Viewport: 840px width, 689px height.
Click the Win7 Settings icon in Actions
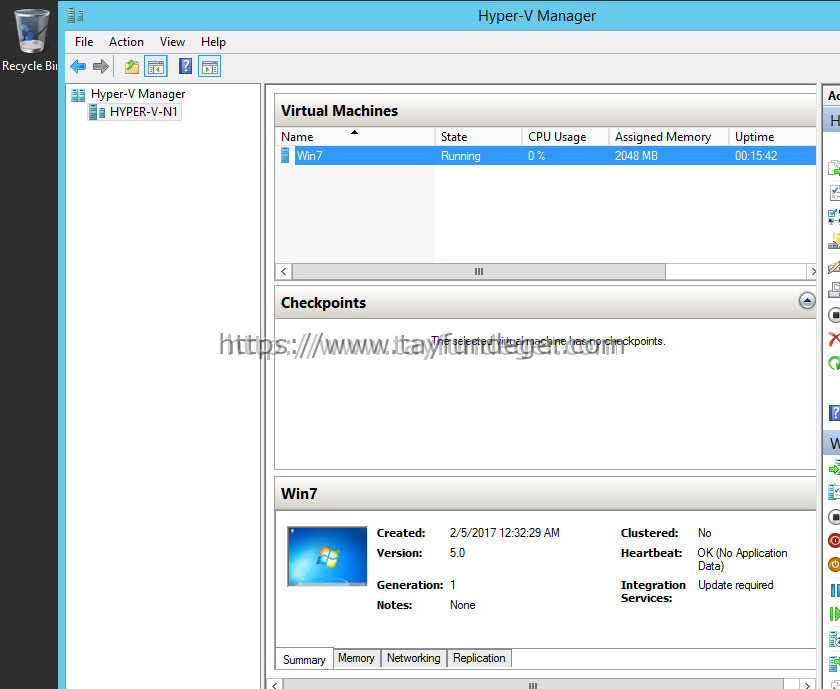click(x=834, y=492)
